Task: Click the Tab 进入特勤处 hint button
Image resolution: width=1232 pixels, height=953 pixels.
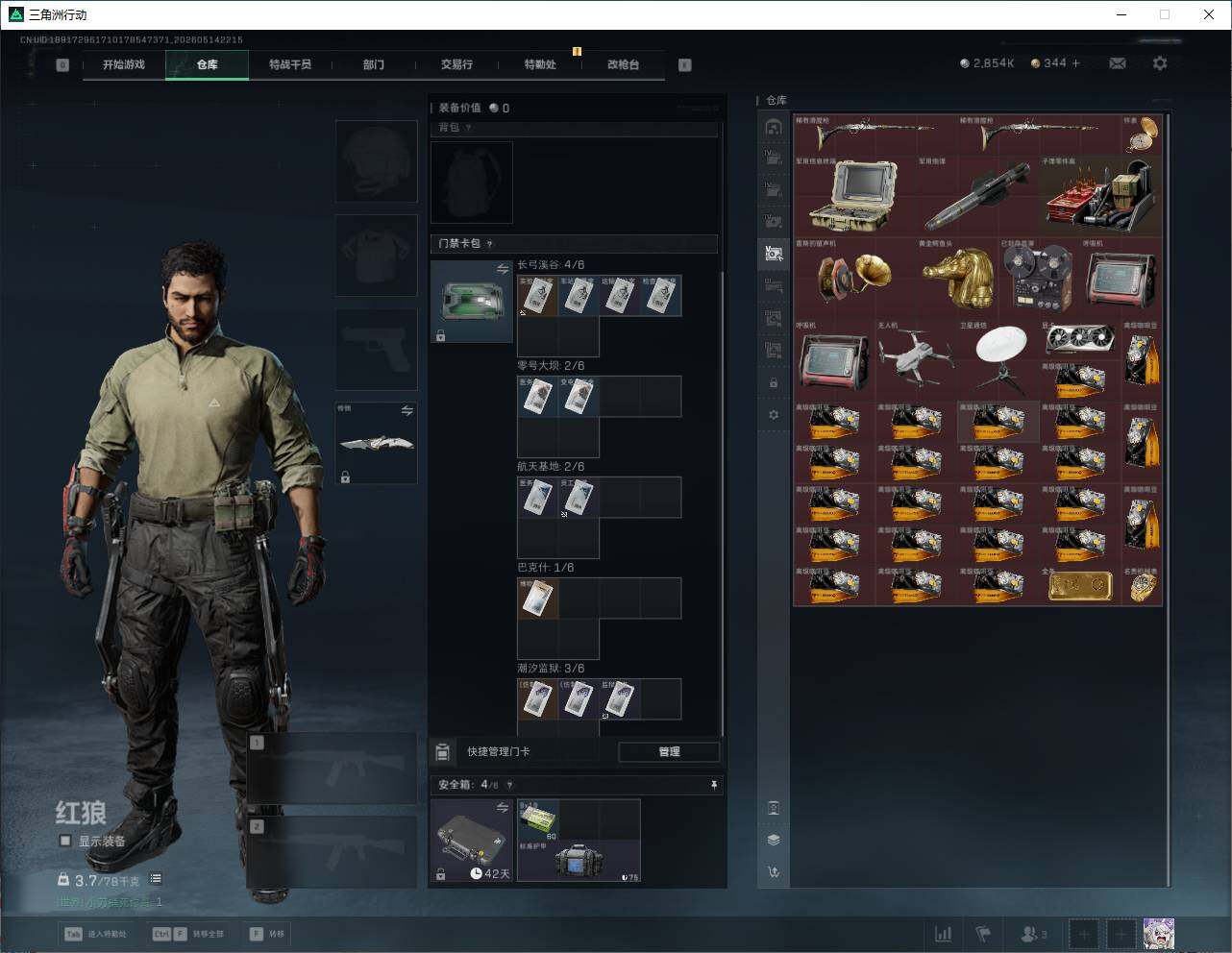Action: click(95, 934)
